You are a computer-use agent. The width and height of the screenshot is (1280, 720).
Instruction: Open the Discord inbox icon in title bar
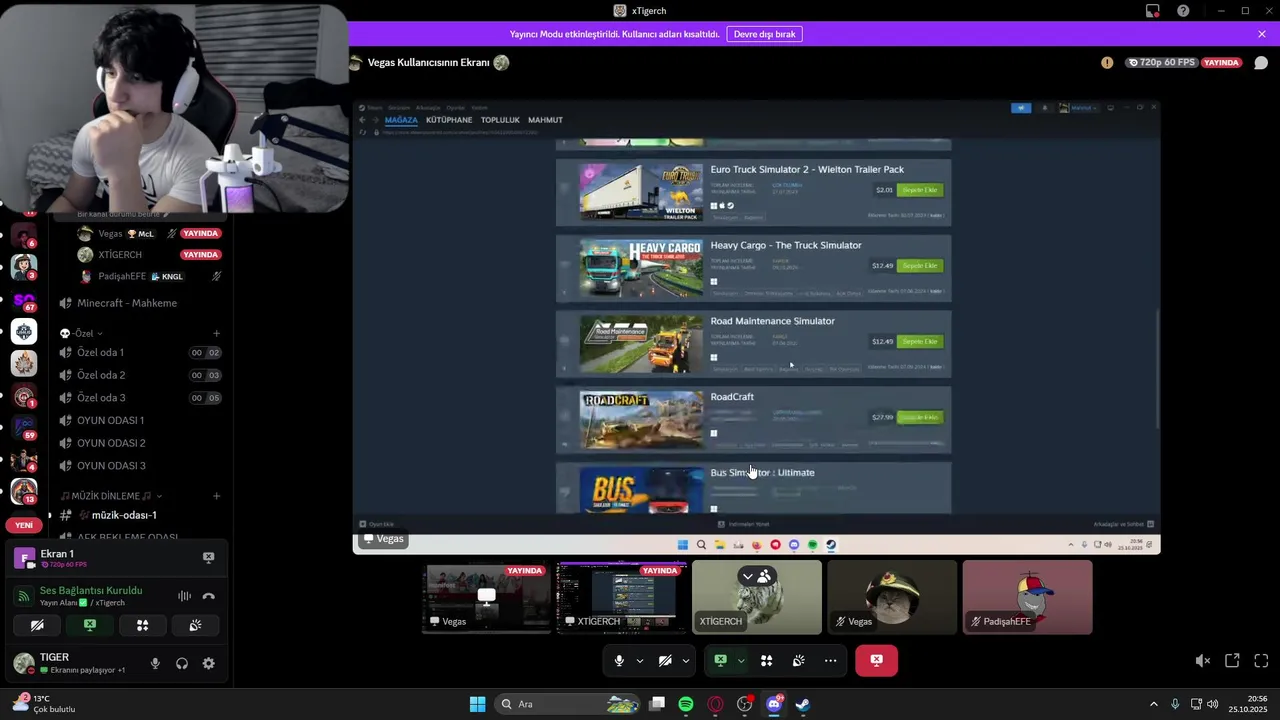(x=1153, y=11)
